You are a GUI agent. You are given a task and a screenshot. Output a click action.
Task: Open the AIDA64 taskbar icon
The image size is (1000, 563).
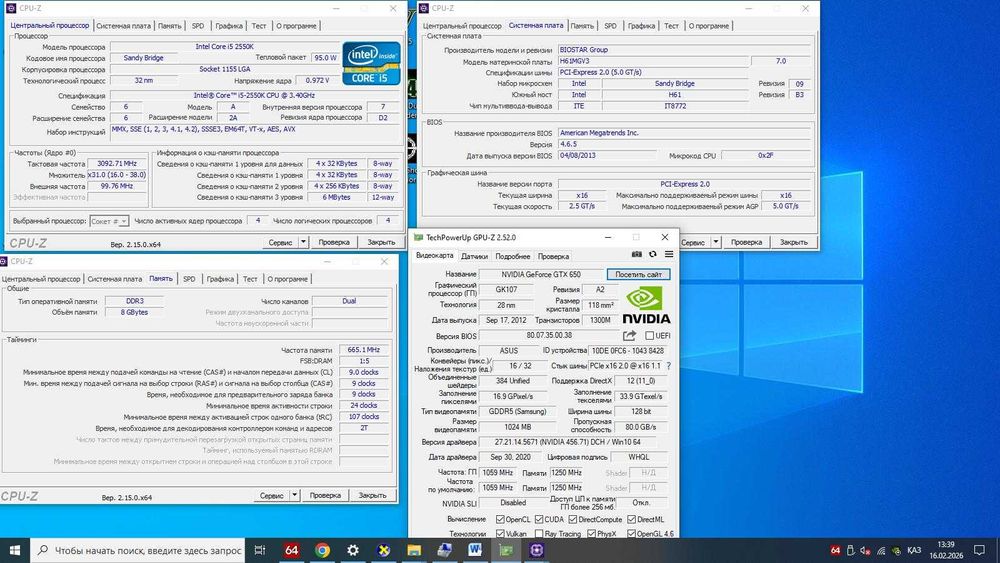(x=291, y=550)
